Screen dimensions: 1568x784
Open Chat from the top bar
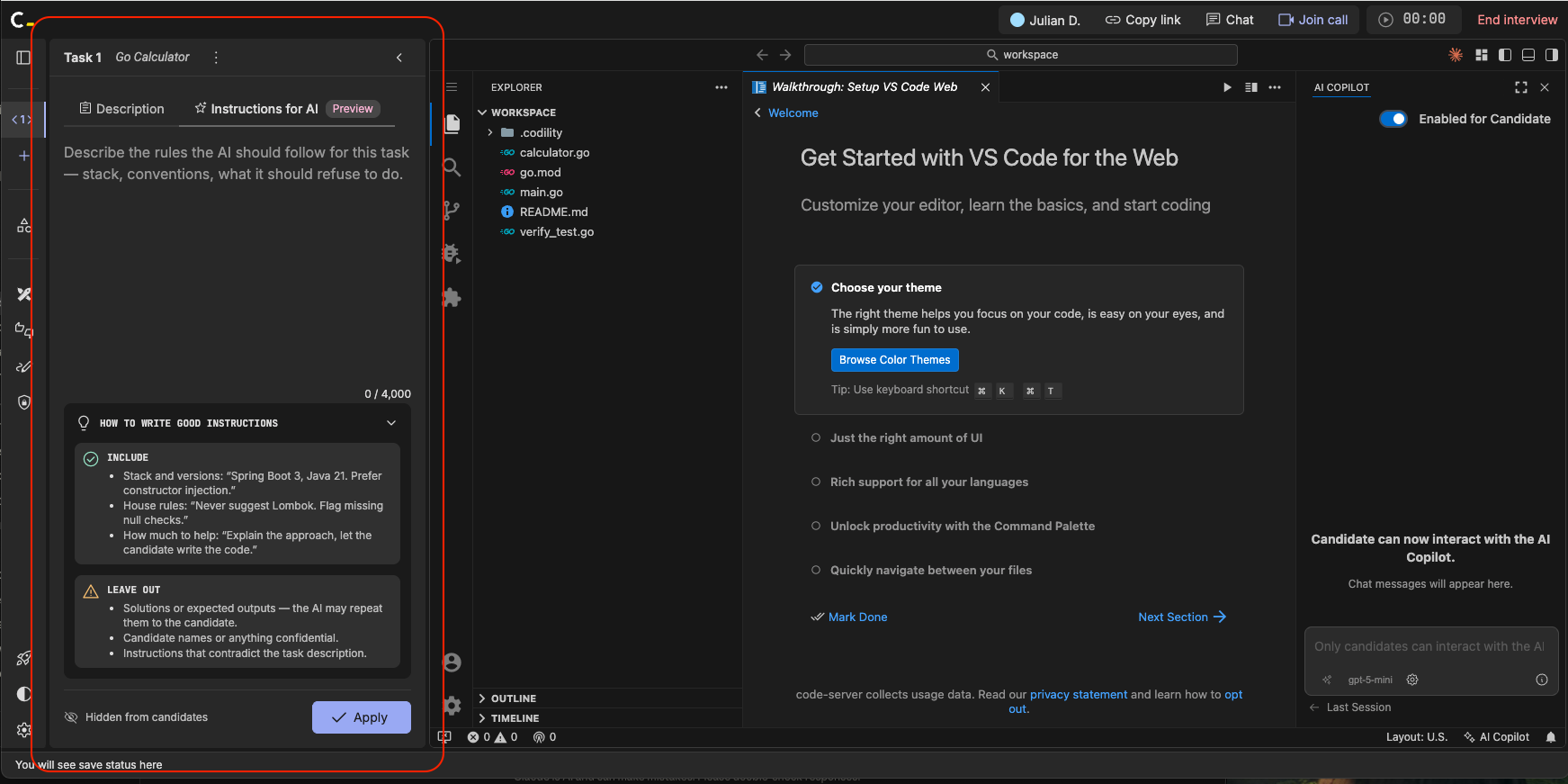(1230, 20)
